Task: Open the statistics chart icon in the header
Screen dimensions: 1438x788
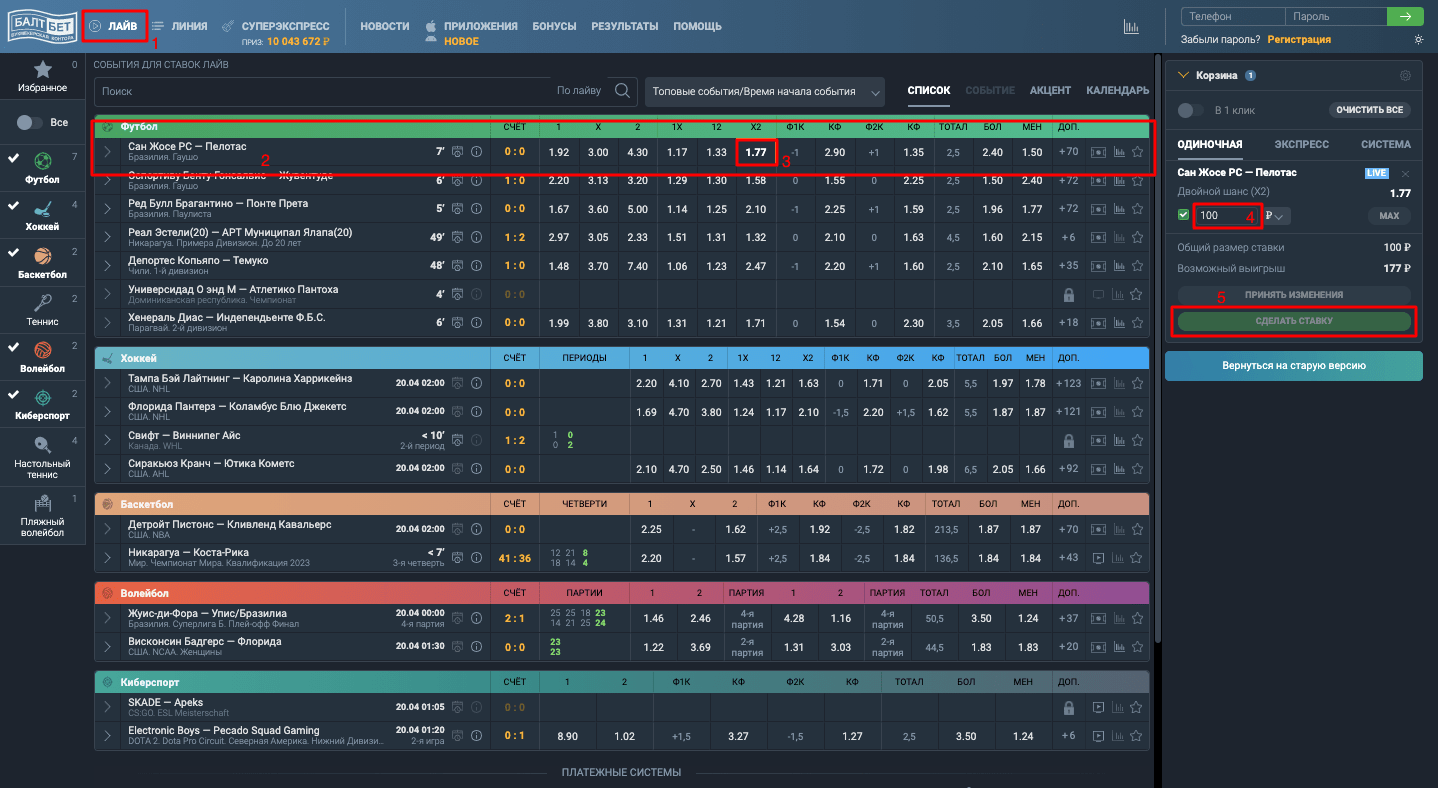Action: coord(1131,27)
